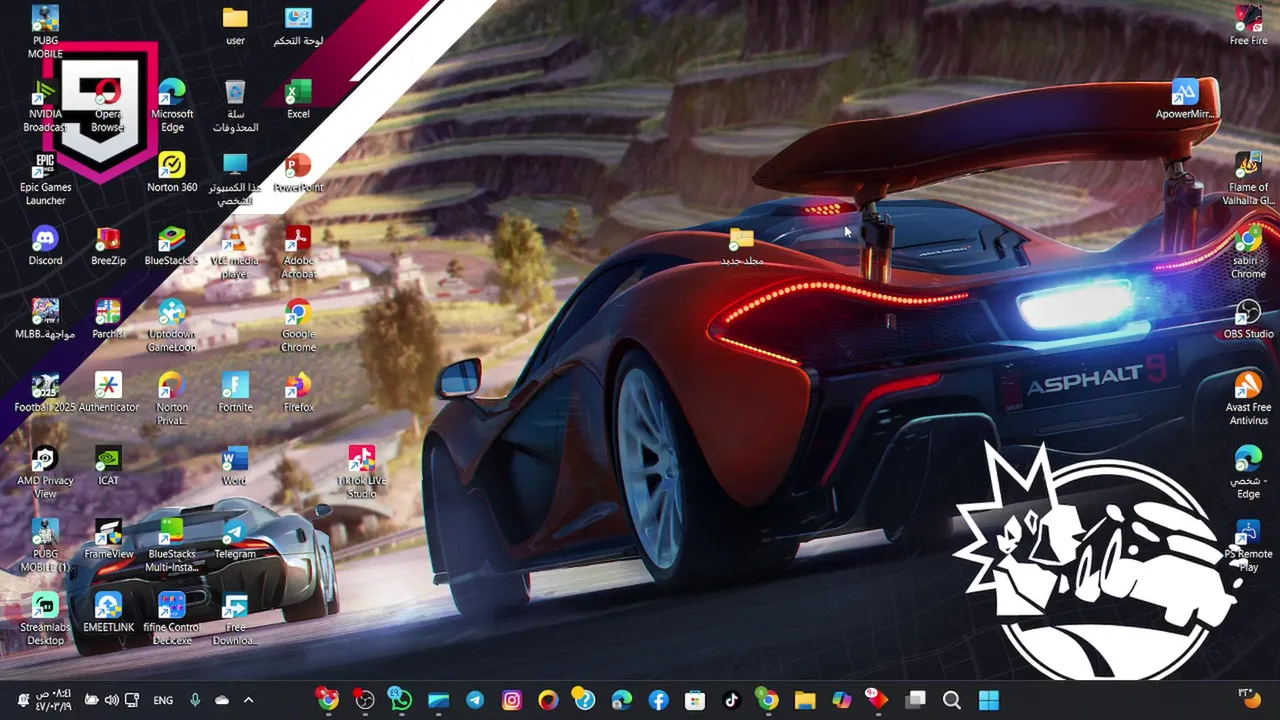This screenshot has width=1280, height=720.
Task: Select the سلة المحذوفات recycle bin
Action: point(235,105)
